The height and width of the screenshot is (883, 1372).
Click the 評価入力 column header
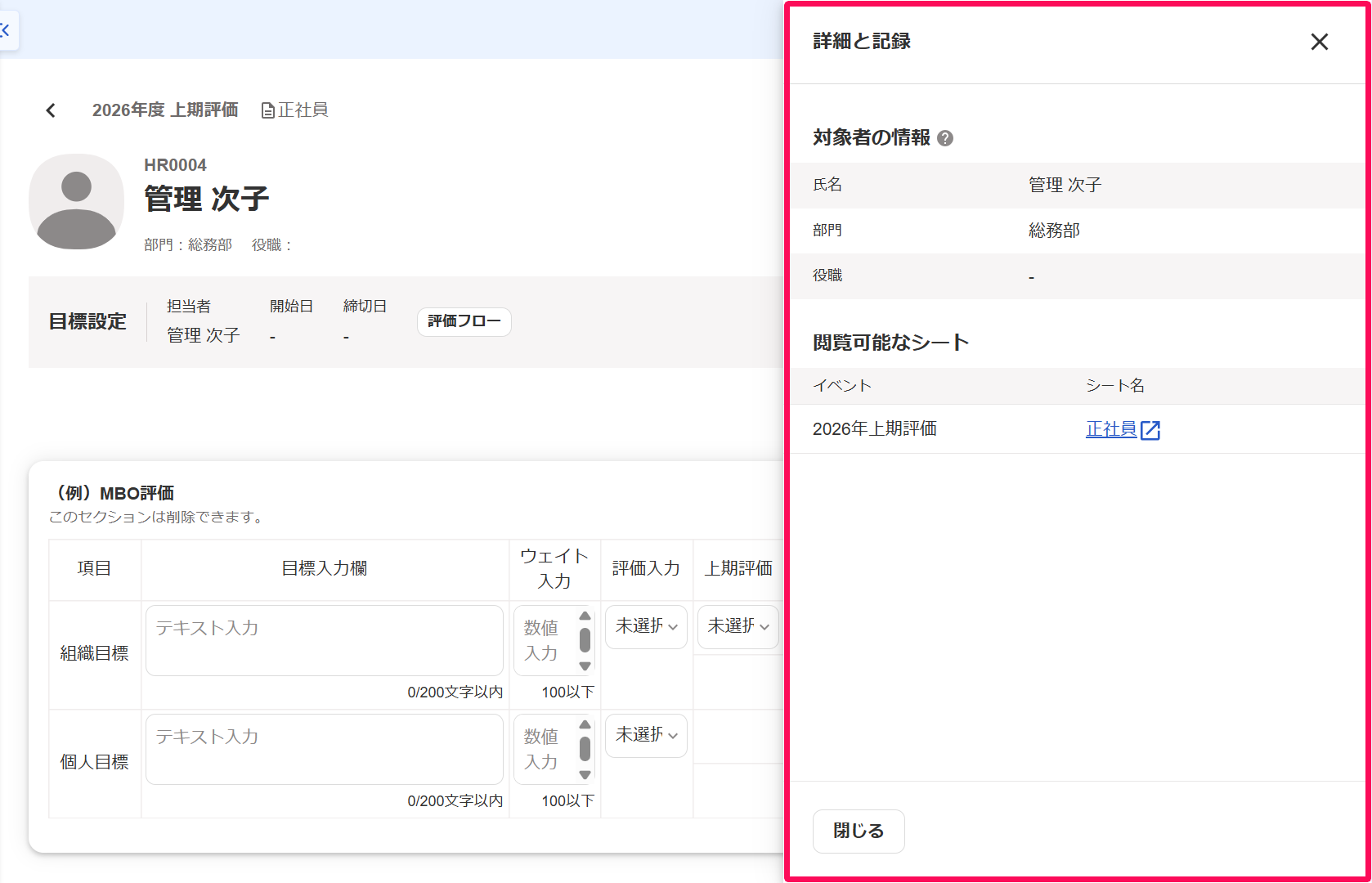tap(646, 569)
